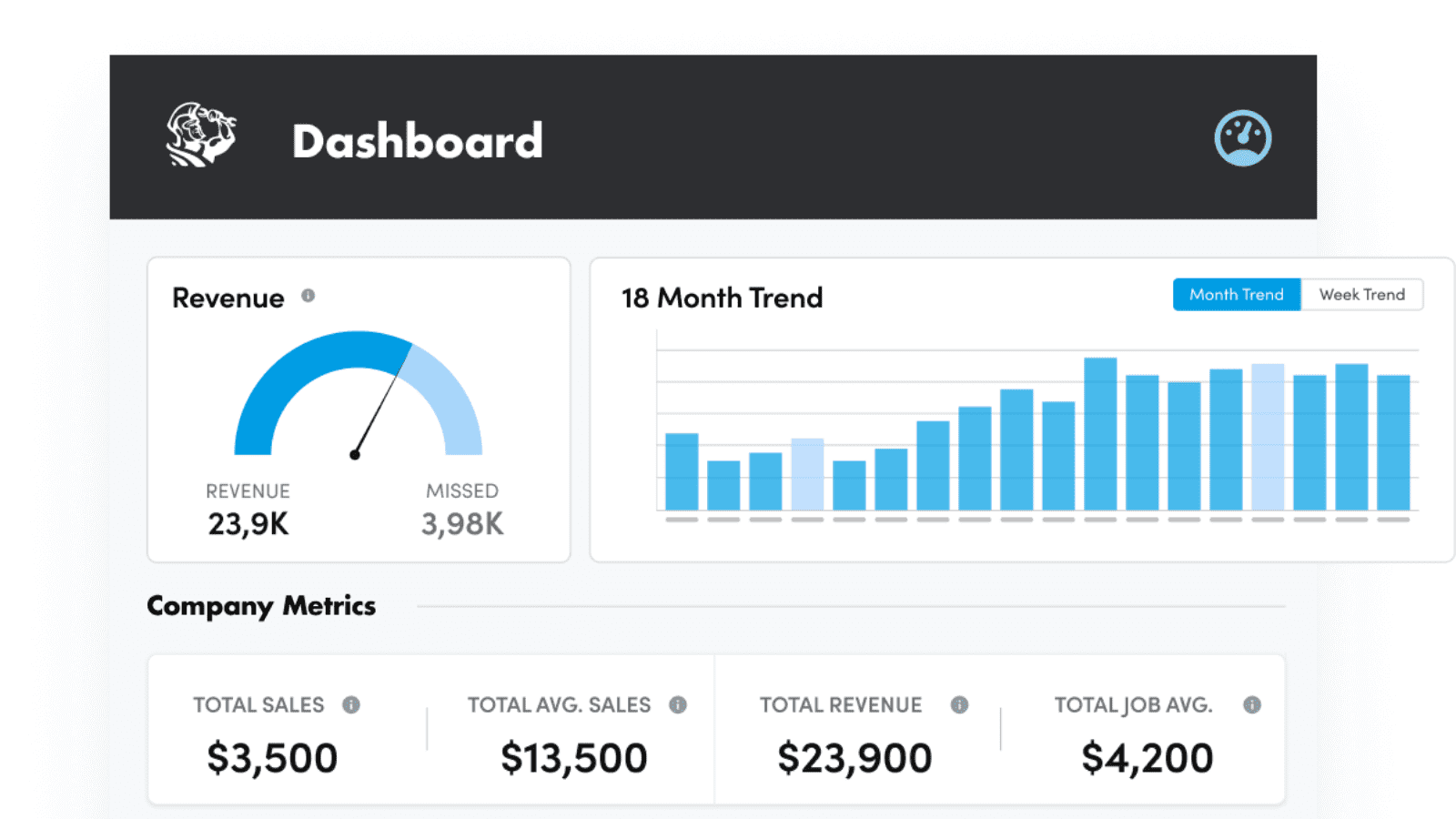1456x819 pixels.
Task: Click info icon next to Revenue title
Action: point(308,296)
